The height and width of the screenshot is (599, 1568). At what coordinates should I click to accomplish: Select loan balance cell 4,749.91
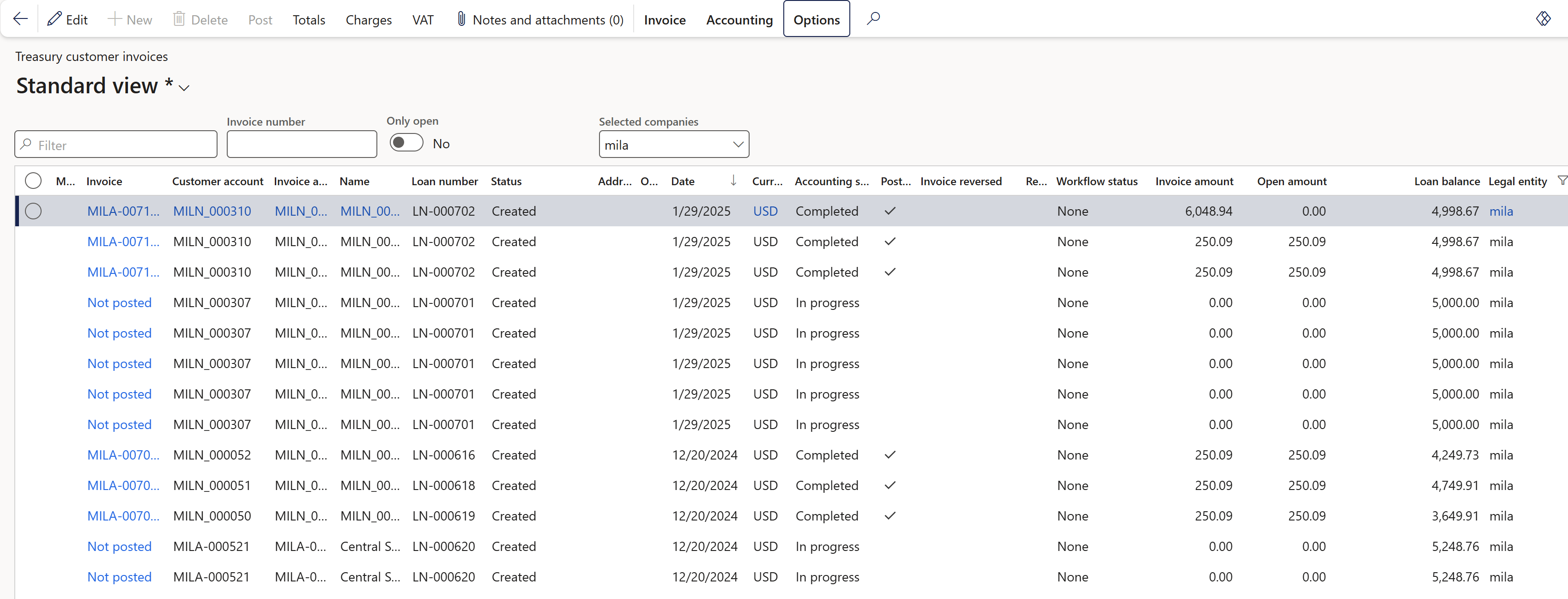1455,486
